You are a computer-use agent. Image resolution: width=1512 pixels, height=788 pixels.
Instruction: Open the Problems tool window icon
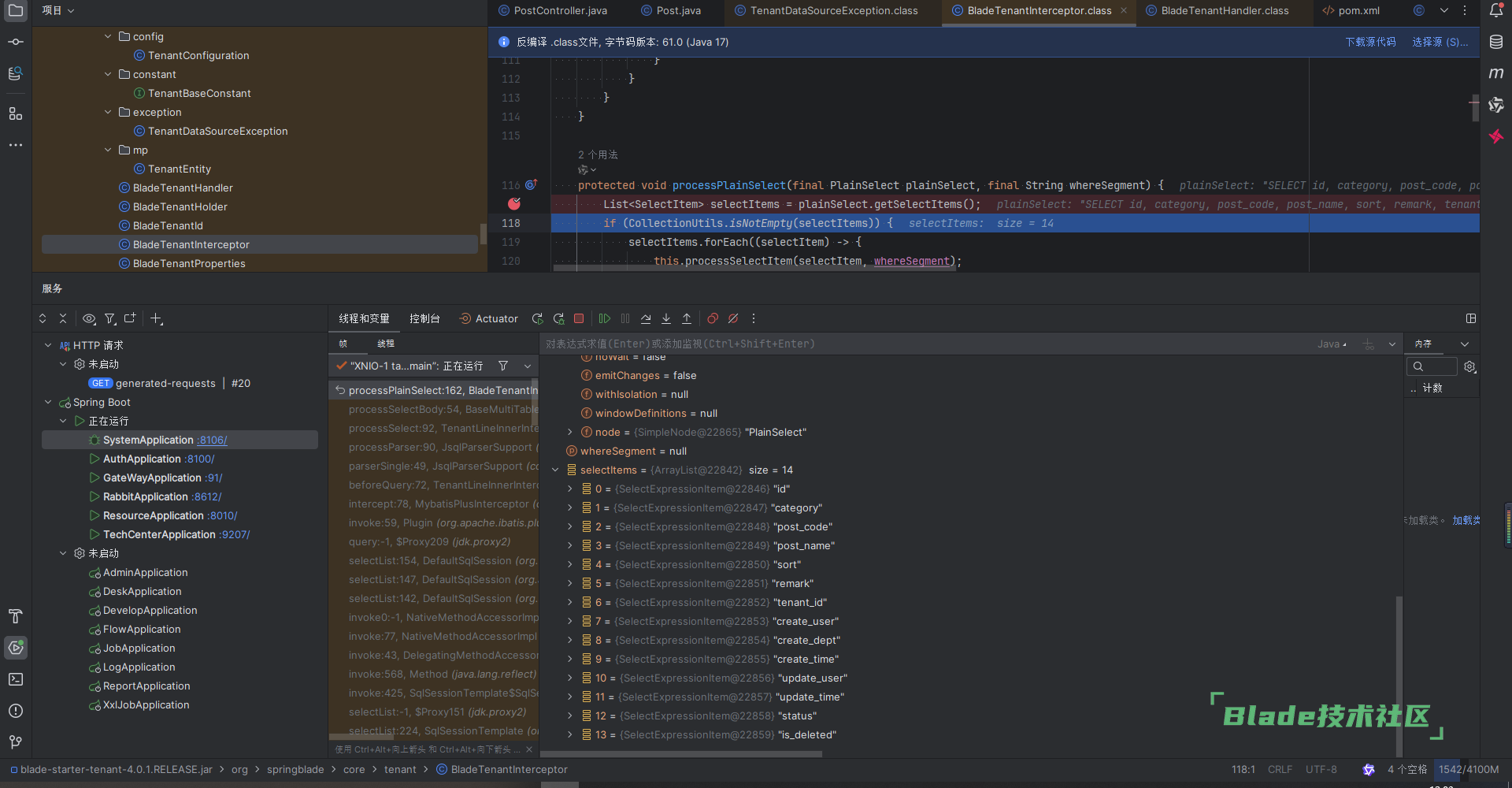16,711
